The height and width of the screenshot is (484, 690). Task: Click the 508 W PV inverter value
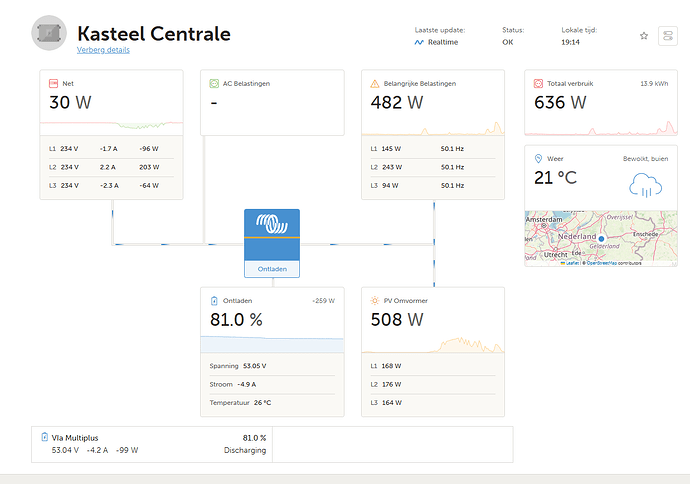point(397,320)
